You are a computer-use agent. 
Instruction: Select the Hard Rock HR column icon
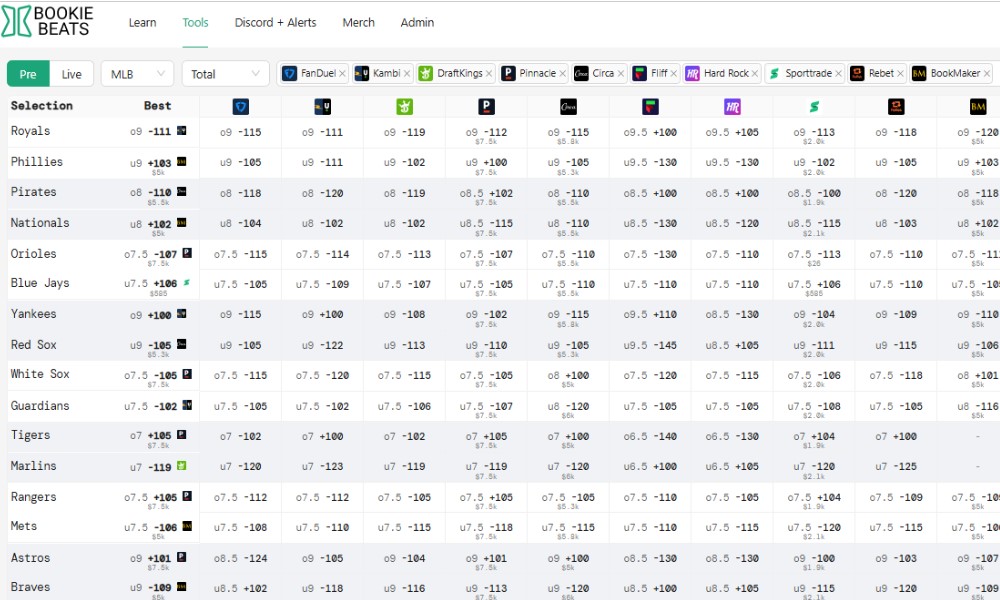pyautogui.click(x=732, y=106)
